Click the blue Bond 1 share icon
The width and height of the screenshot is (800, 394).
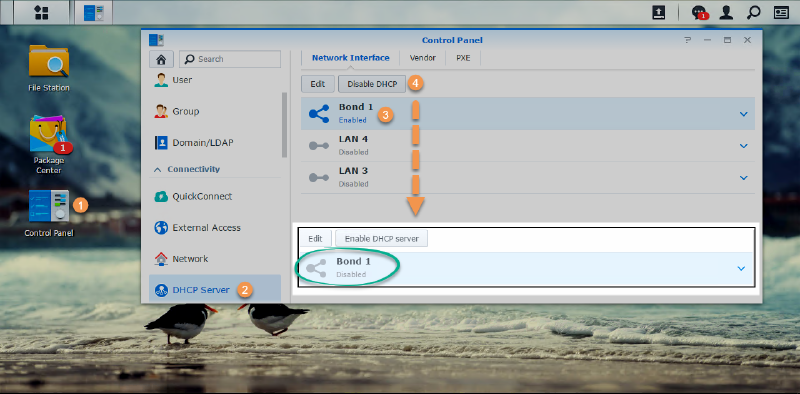click(x=319, y=113)
